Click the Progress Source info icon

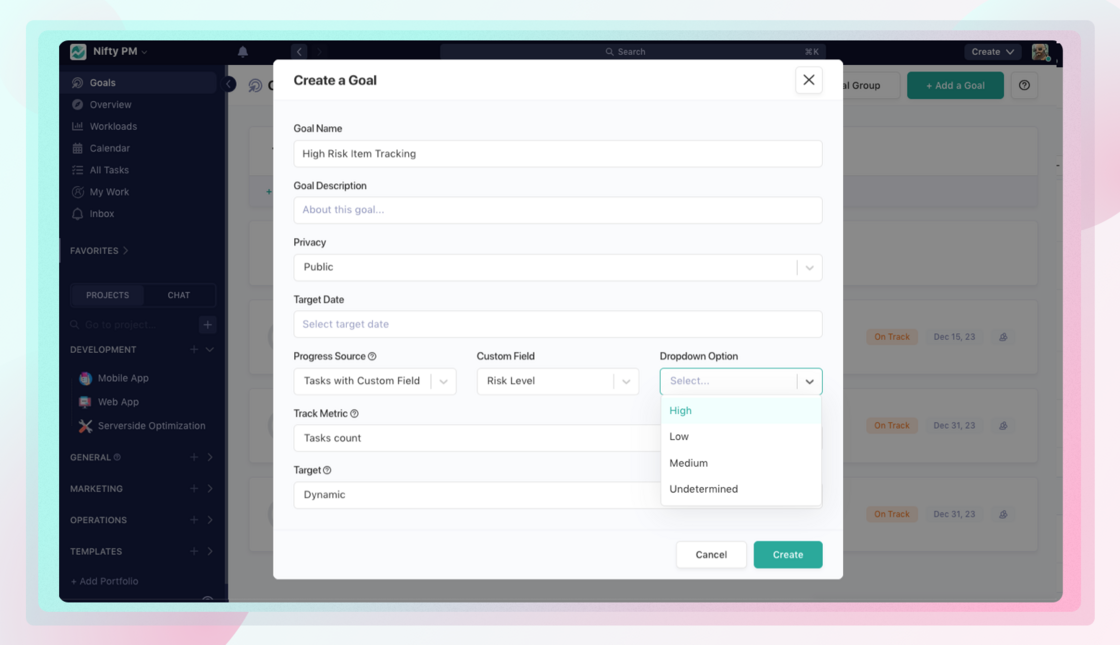pyautogui.click(x=372, y=357)
